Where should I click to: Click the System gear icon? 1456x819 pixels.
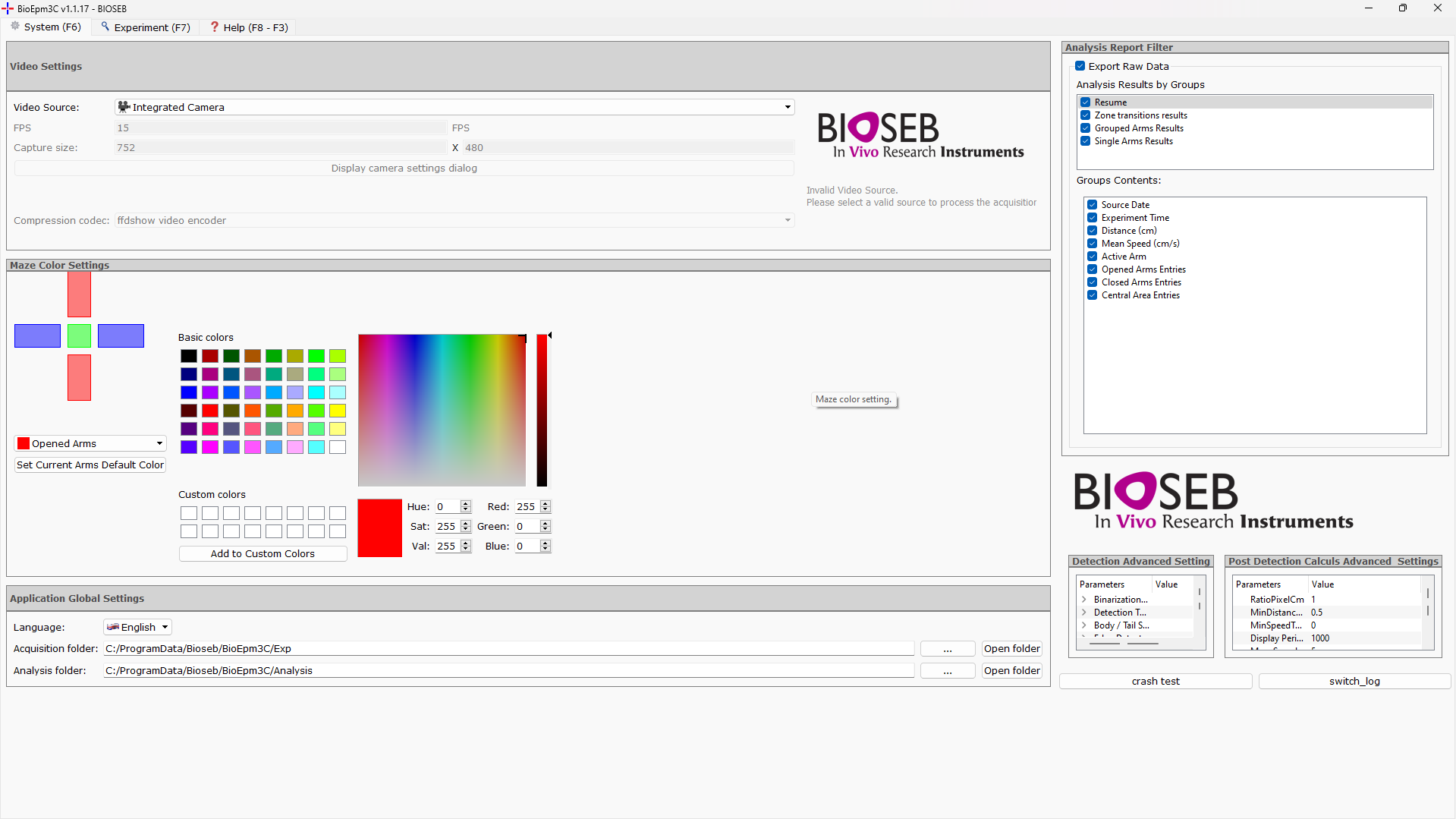click(x=15, y=27)
